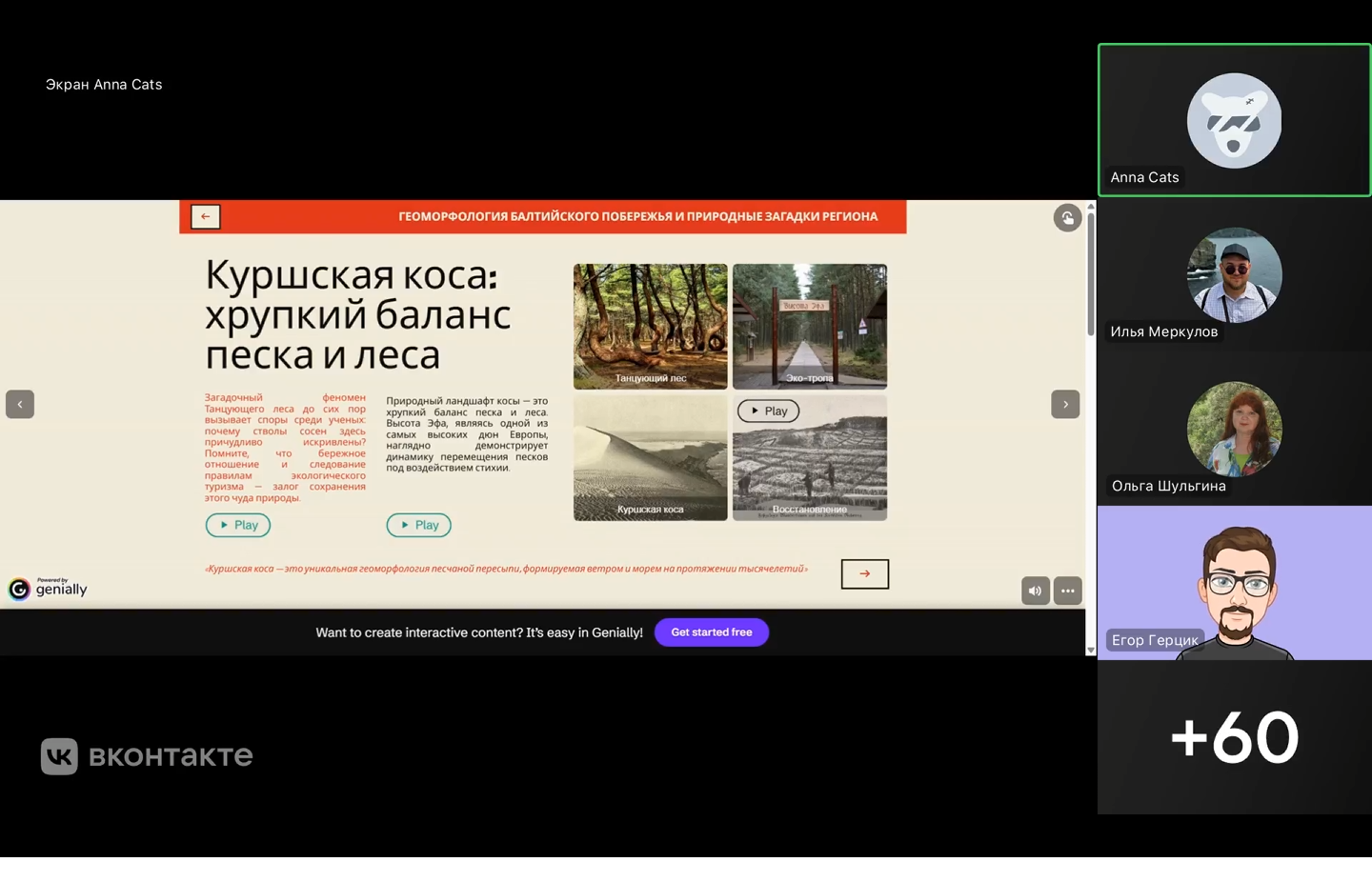The image size is (1372, 882).
Task: Open the Куршская коса dune photo
Action: point(650,458)
